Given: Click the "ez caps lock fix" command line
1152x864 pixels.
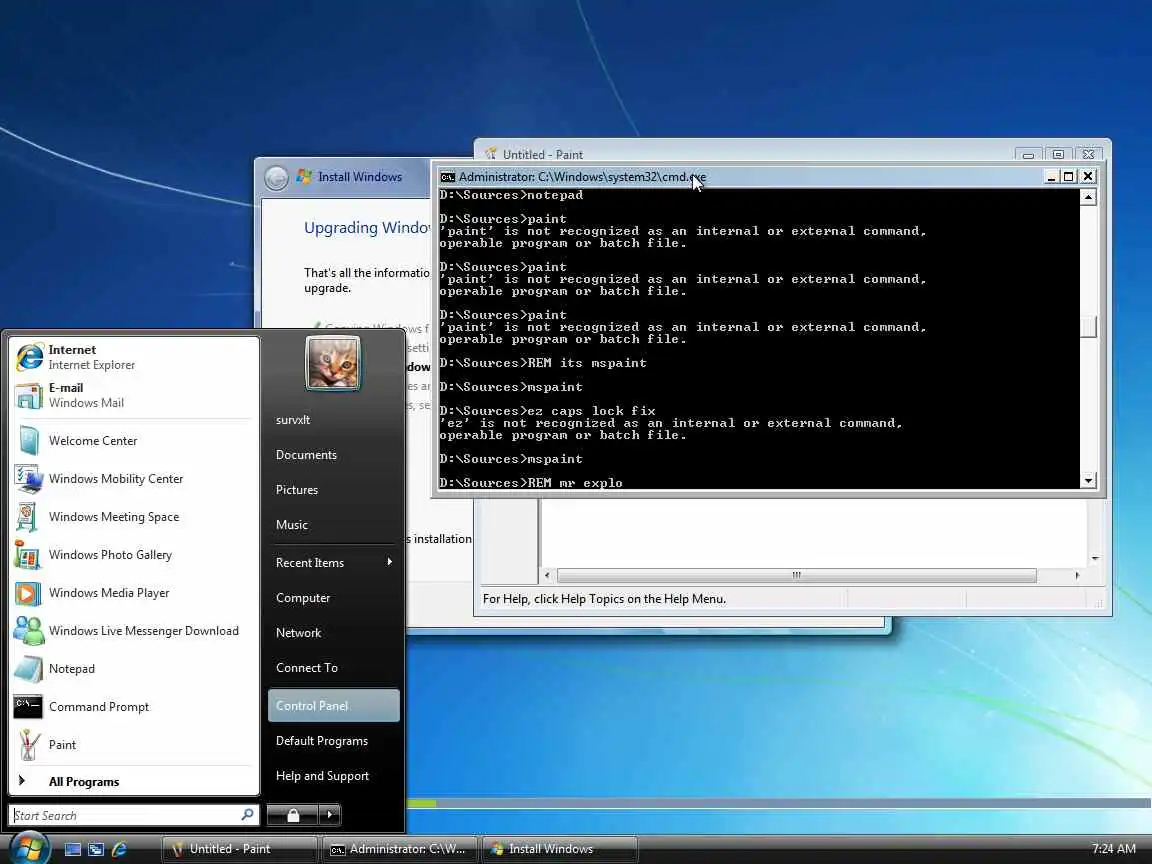Looking at the screenshot, I should click(547, 411).
